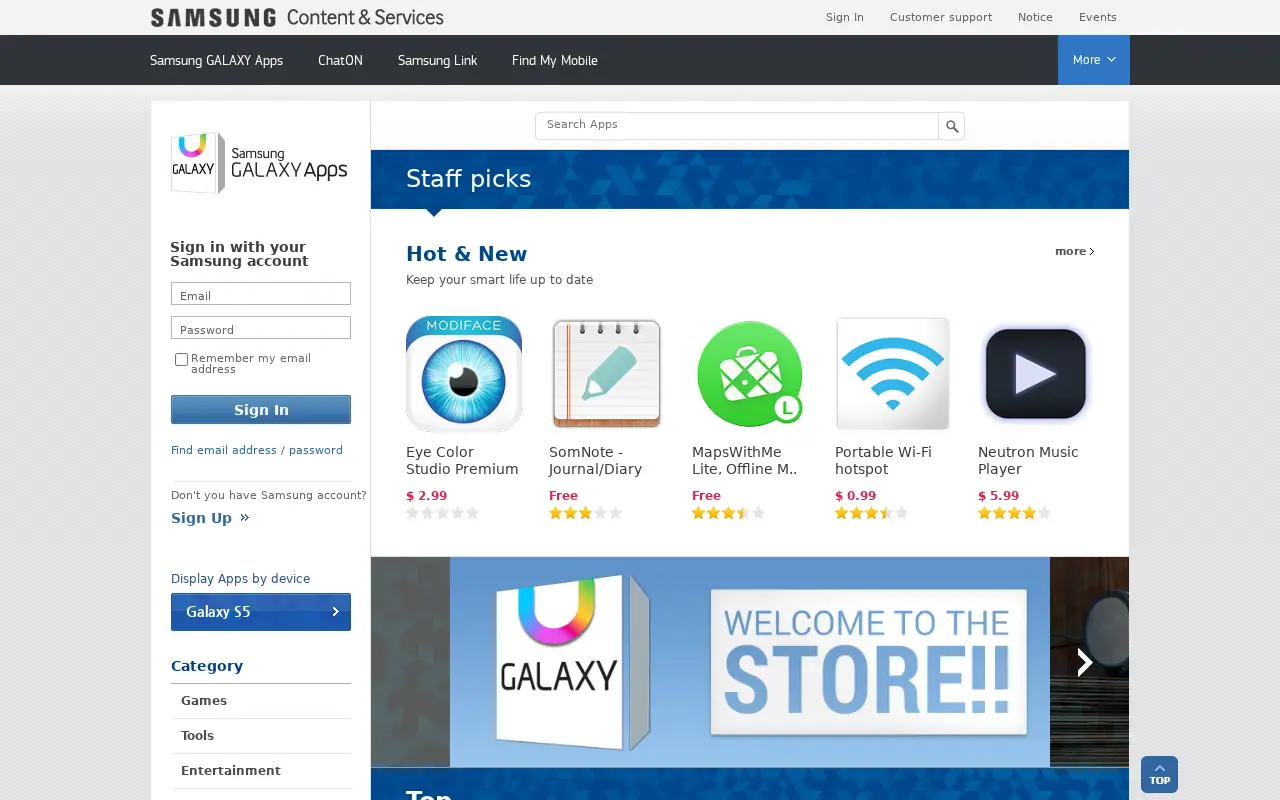Click the Password input field
Viewport: 1280px width, 800px height.
(x=261, y=327)
